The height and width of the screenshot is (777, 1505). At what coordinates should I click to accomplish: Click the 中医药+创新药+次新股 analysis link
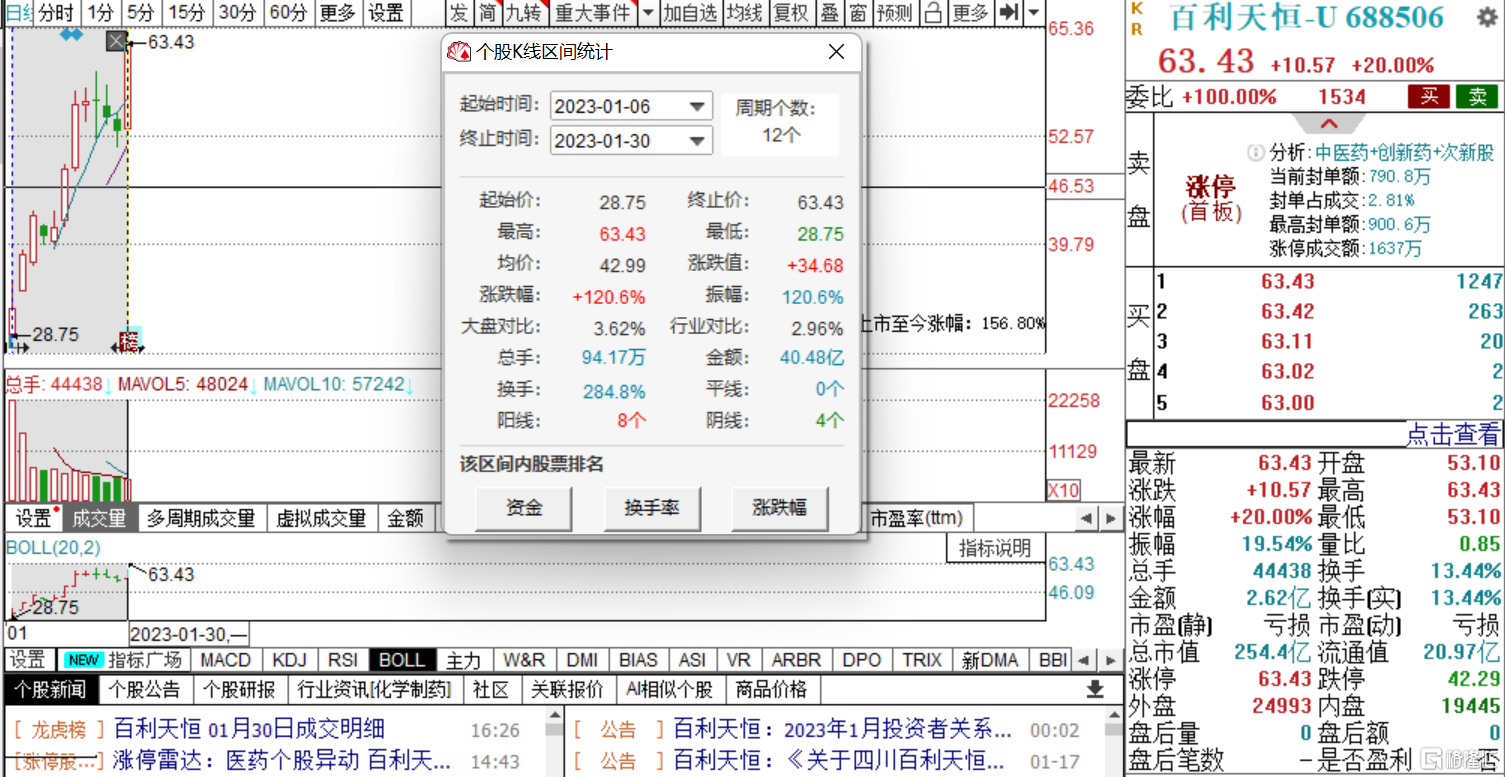click(x=1404, y=153)
